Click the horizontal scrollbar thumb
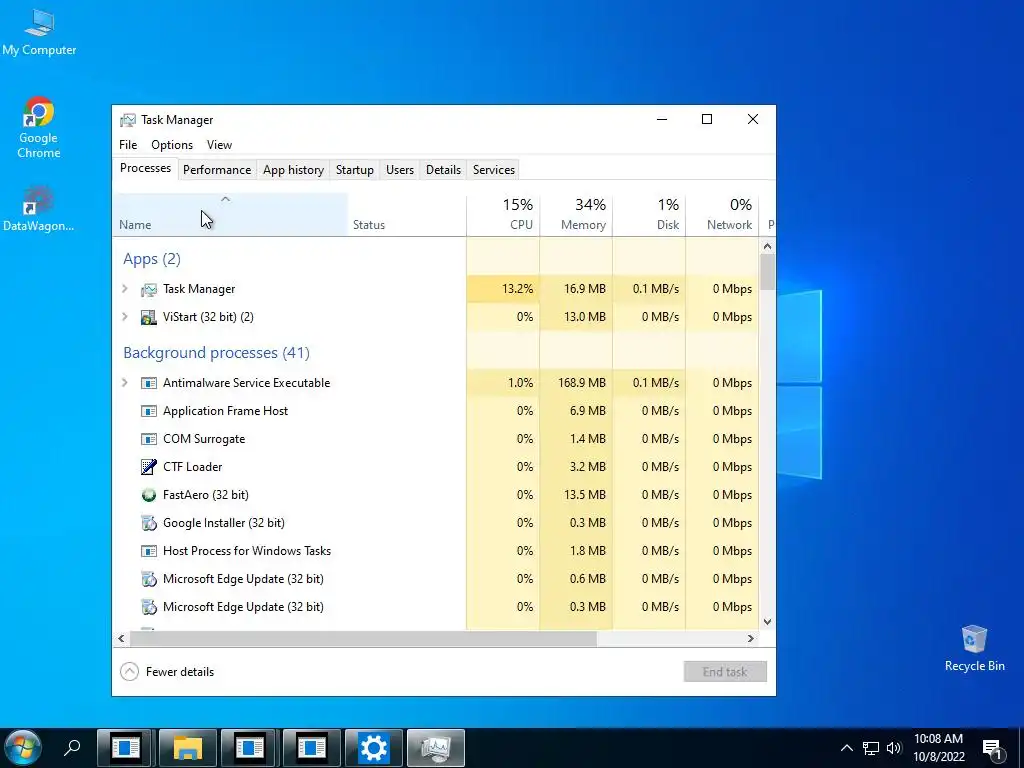 click(363, 639)
